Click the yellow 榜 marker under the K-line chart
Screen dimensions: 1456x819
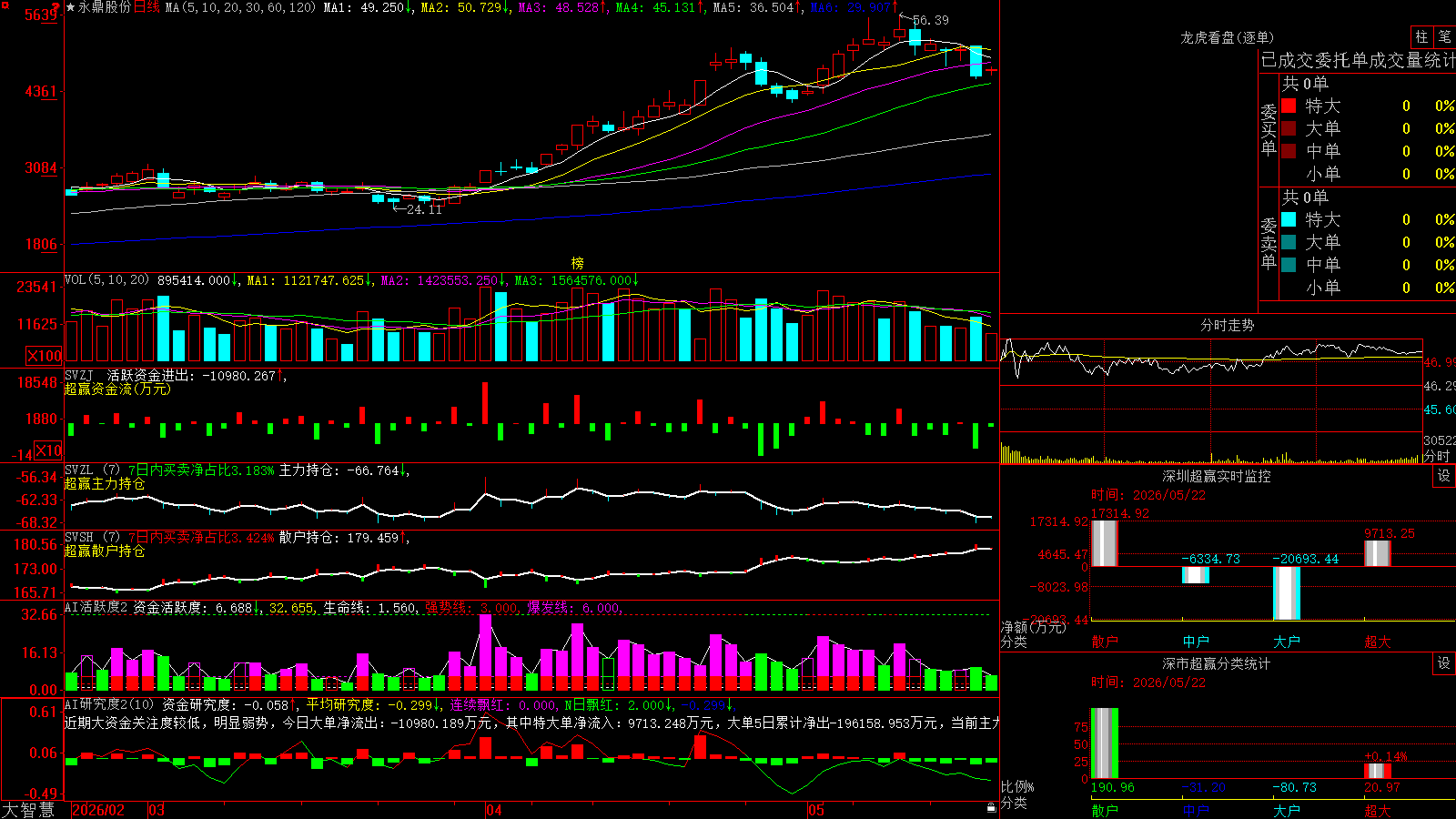[577, 263]
